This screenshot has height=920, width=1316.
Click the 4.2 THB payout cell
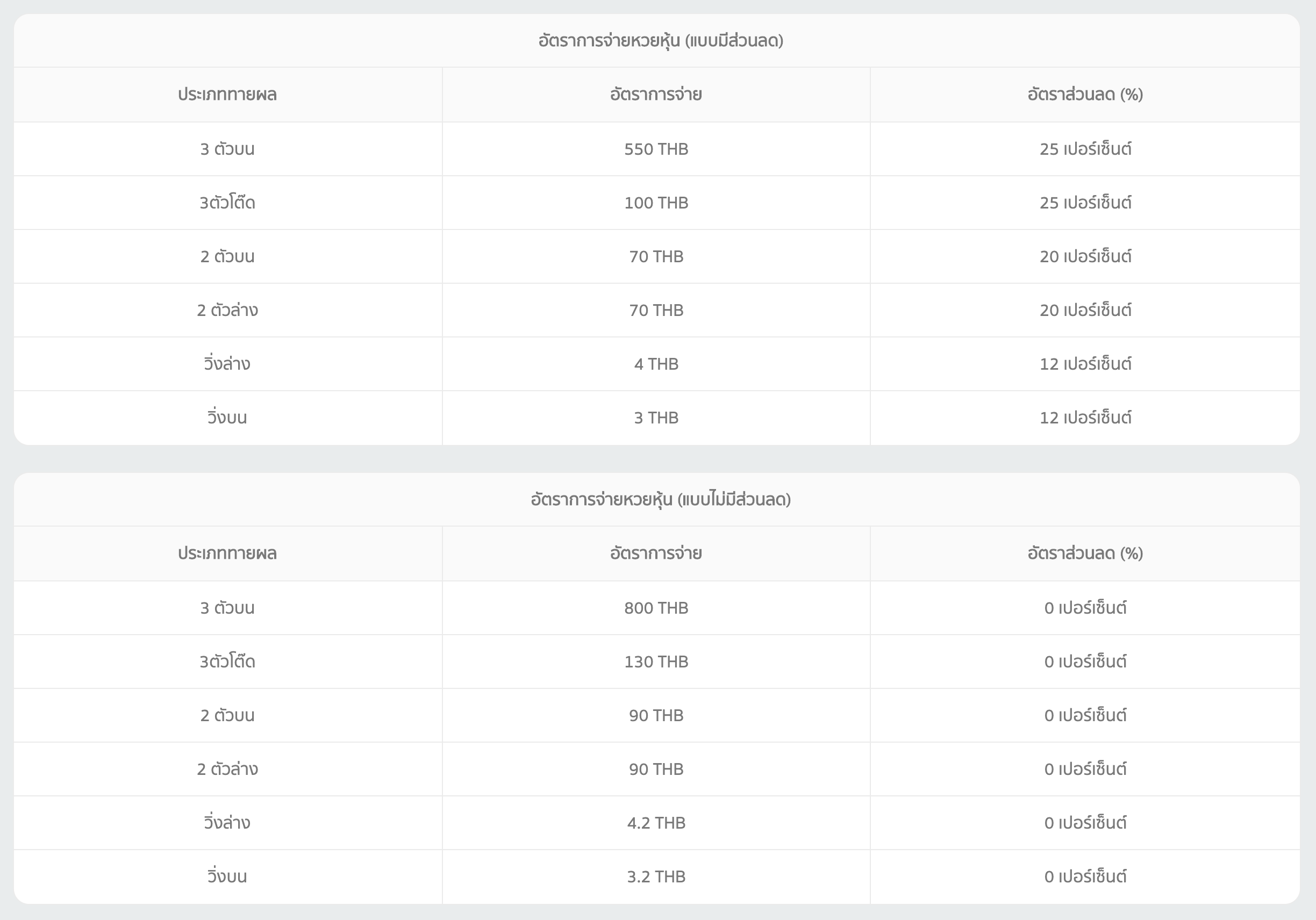pos(656,823)
